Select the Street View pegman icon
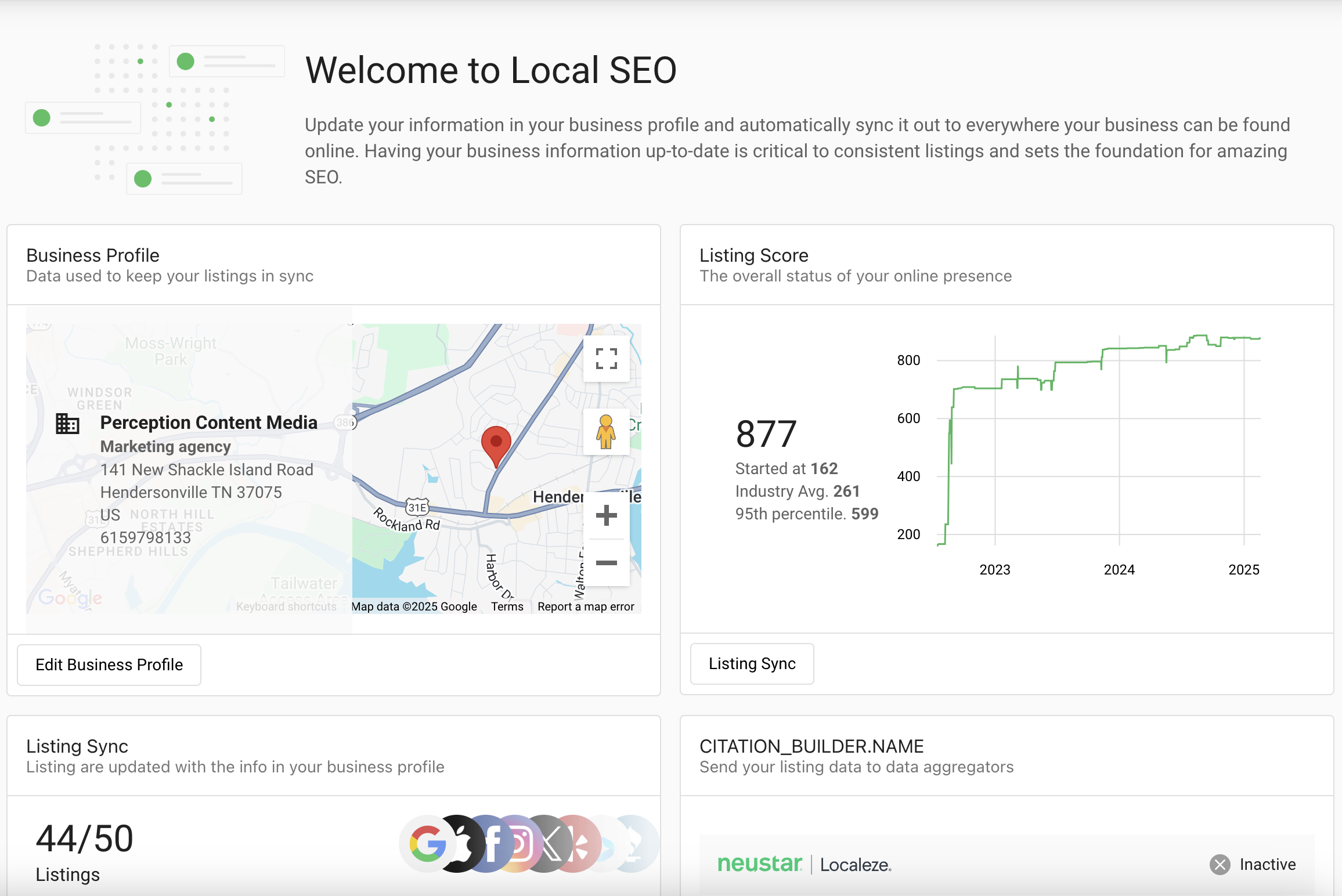This screenshot has height=896, width=1342. [606, 432]
